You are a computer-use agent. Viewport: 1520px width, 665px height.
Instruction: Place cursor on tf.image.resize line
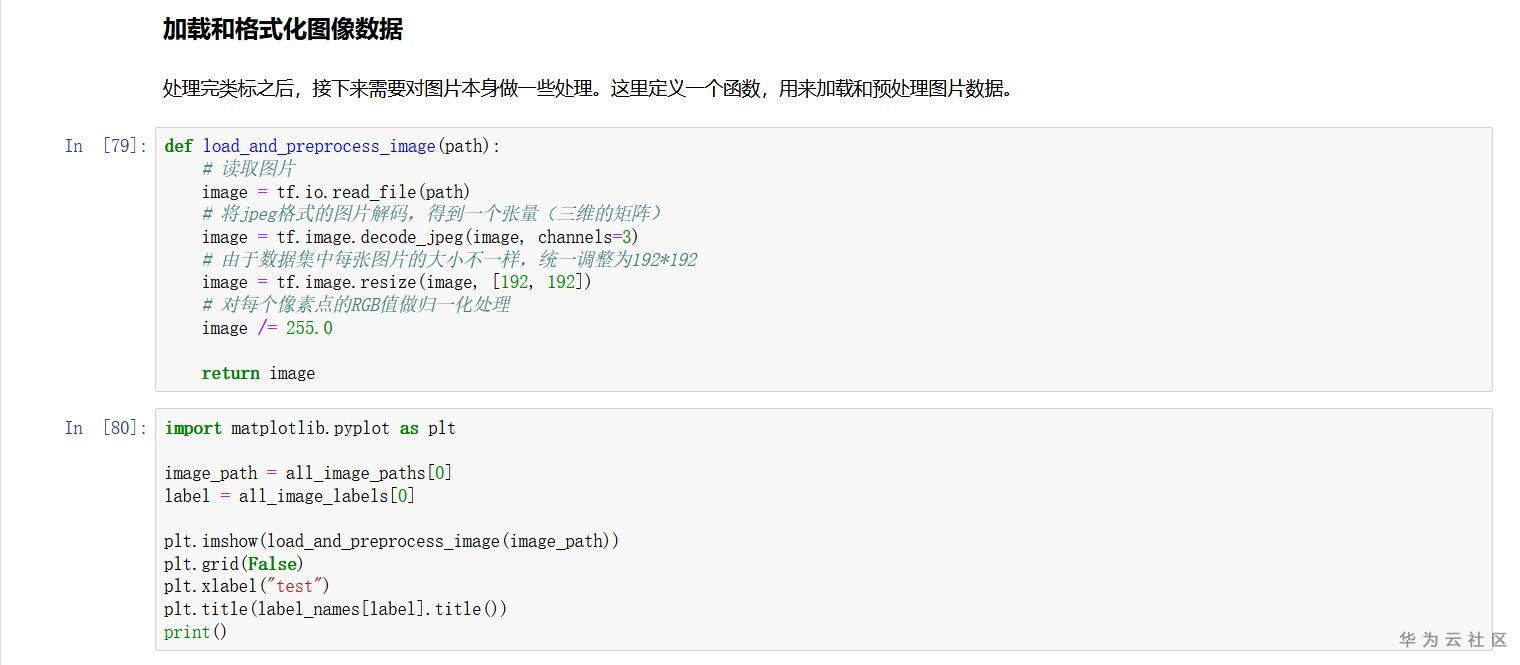coord(397,282)
